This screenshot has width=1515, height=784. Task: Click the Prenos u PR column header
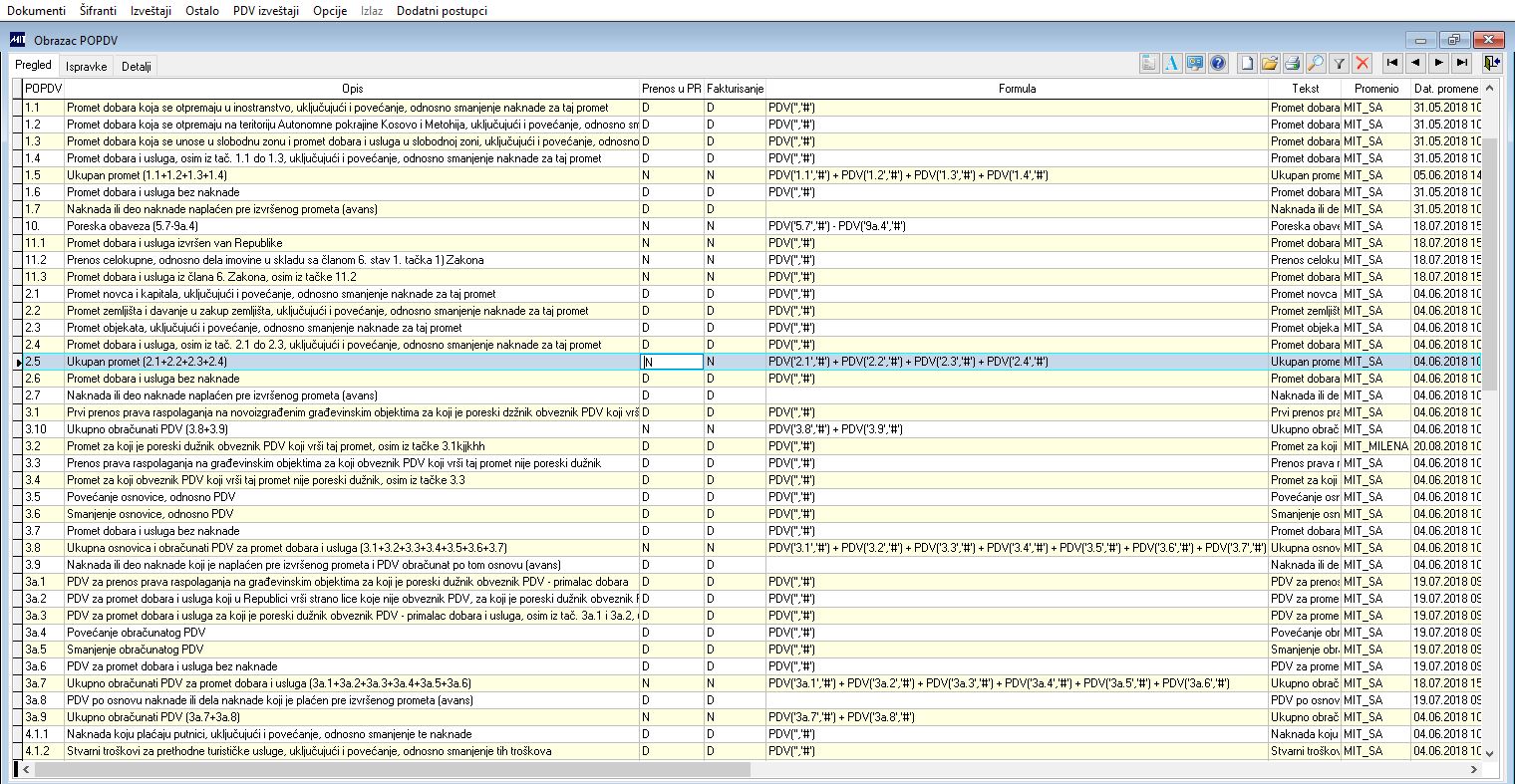pos(672,89)
